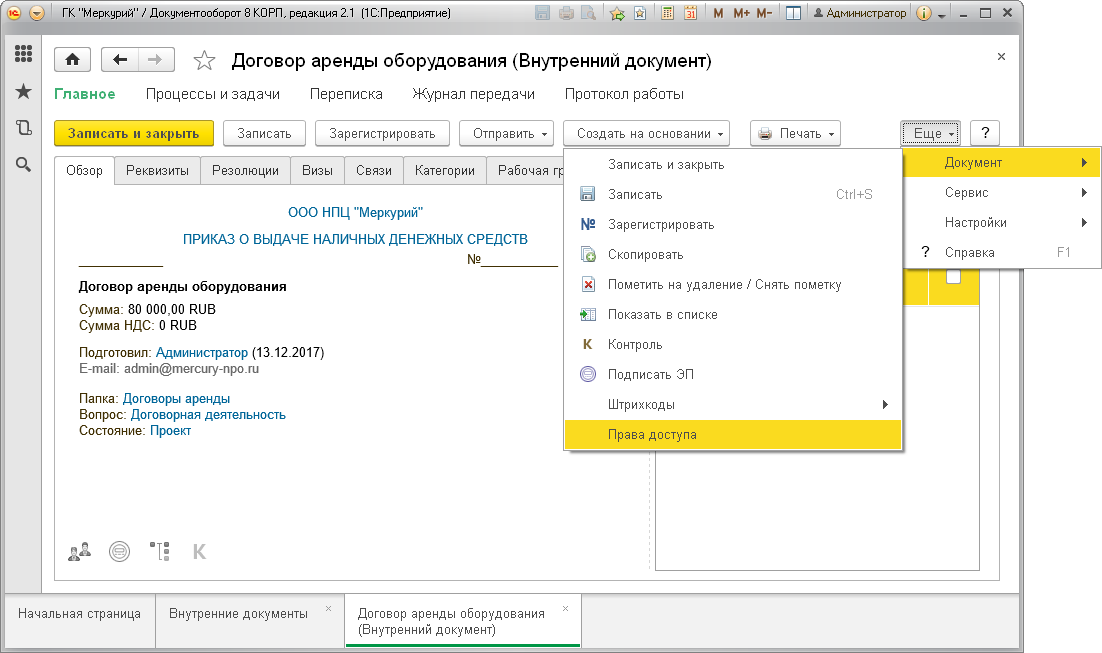Screen dimensions: 1102x653
Task: Choose Зарегистрировать in the menu
Action: [x=733, y=224]
